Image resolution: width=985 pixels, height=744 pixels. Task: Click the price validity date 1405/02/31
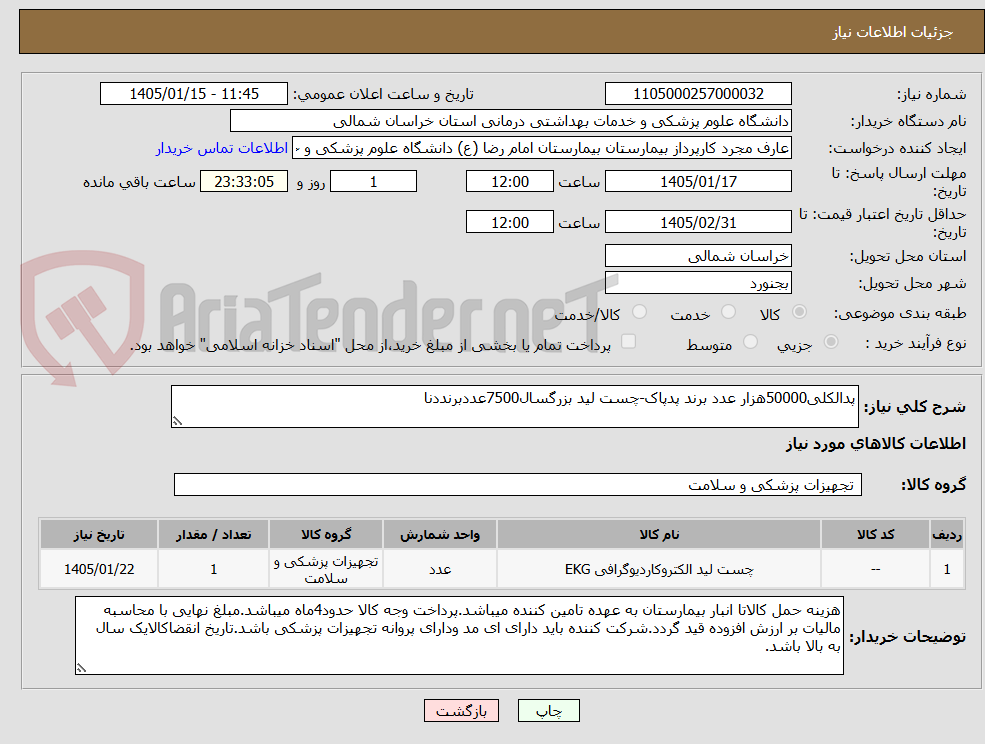[698, 222]
